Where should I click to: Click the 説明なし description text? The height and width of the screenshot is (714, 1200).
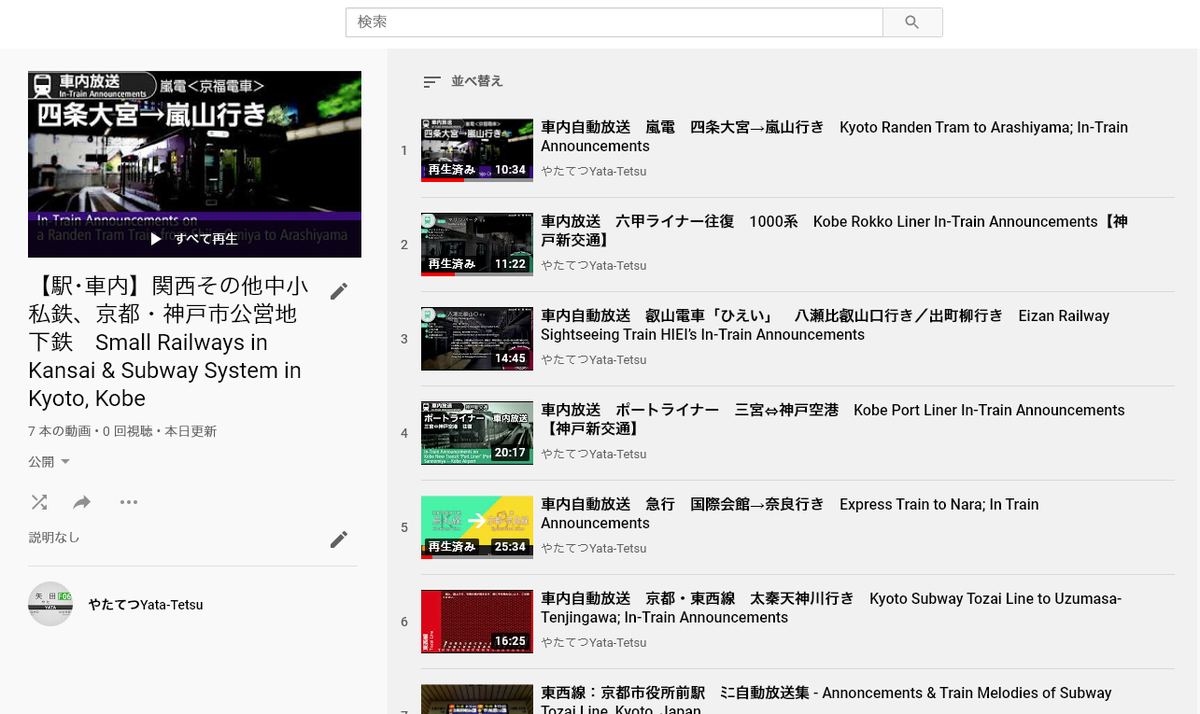(x=54, y=538)
